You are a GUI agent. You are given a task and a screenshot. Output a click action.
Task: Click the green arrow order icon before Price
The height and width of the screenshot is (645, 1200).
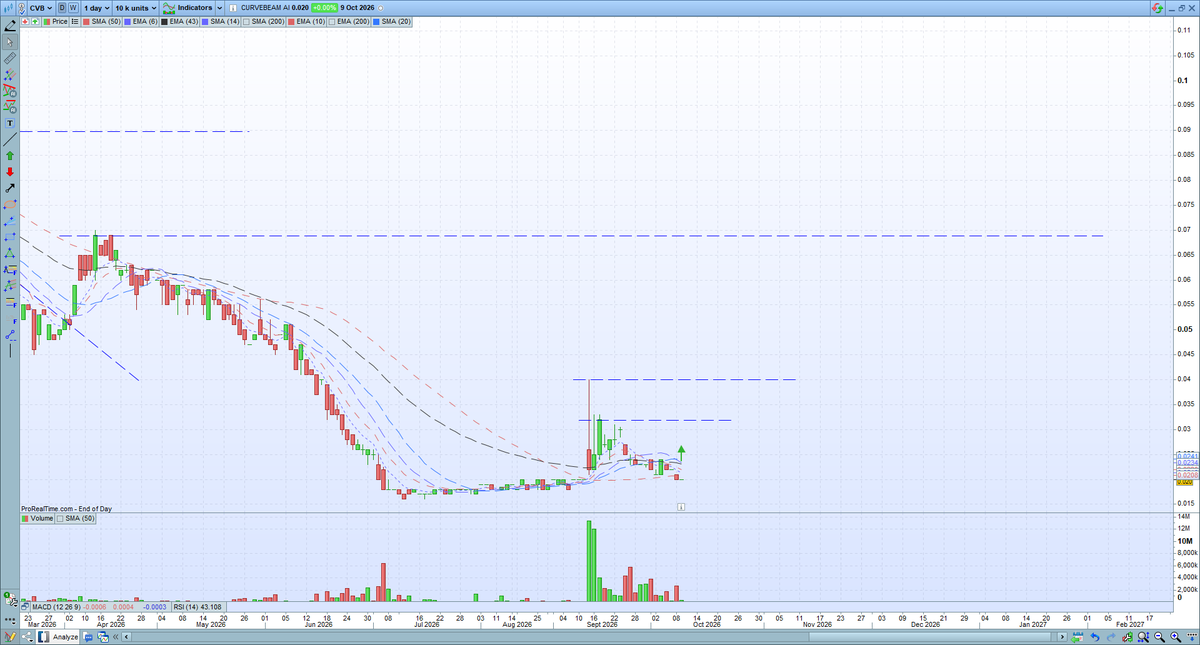point(34,21)
